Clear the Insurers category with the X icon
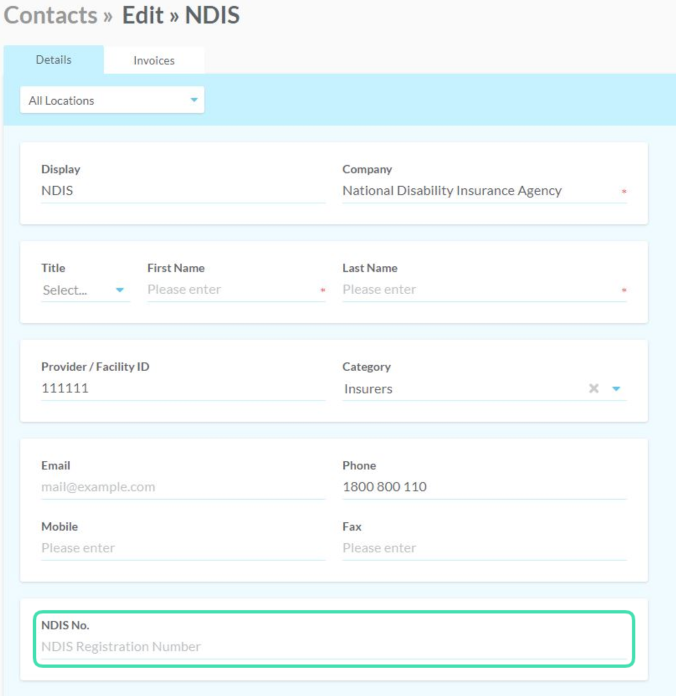The width and height of the screenshot is (676, 696). 593,389
